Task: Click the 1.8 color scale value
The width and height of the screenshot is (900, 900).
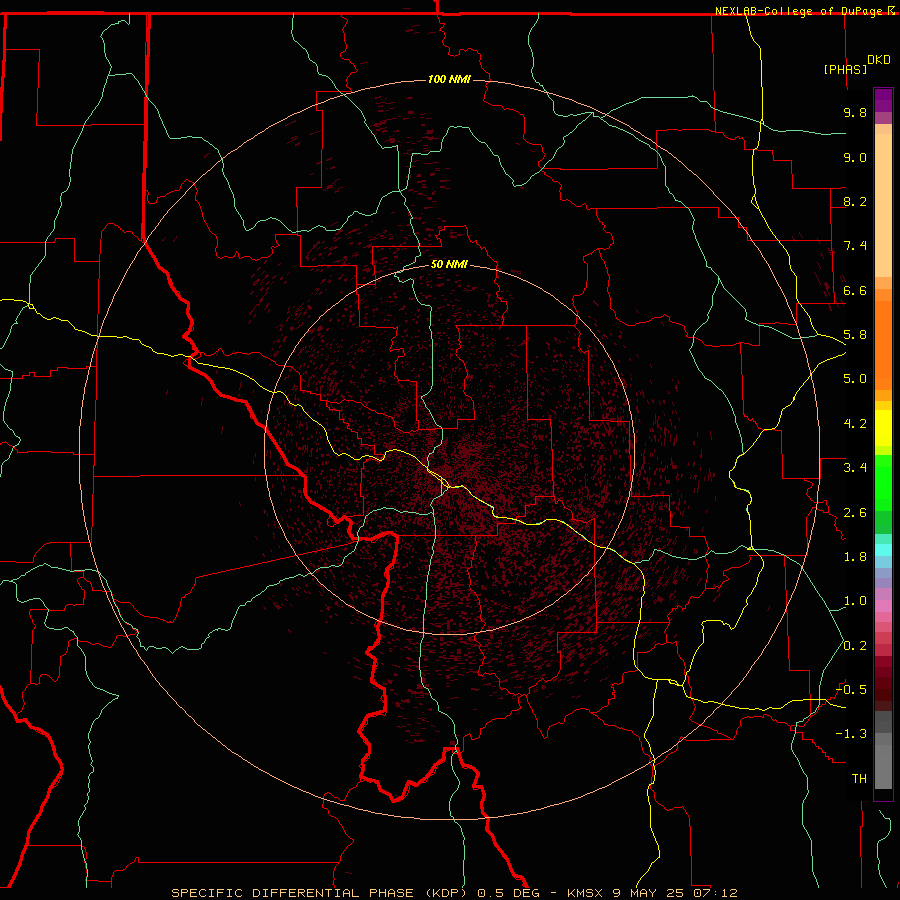Action: click(x=855, y=557)
